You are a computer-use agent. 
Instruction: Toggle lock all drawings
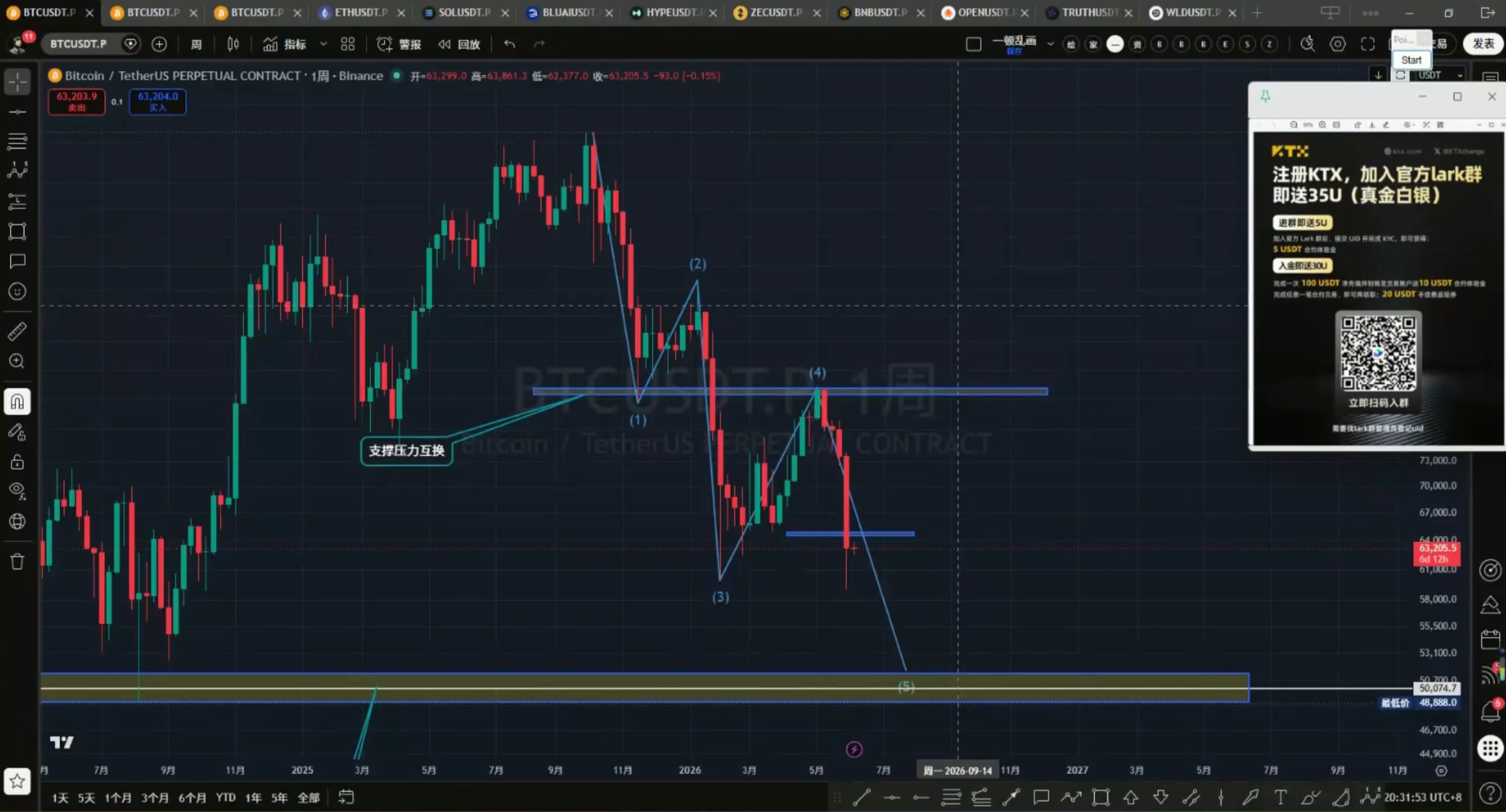pyautogui.click(x=17, y=462)
